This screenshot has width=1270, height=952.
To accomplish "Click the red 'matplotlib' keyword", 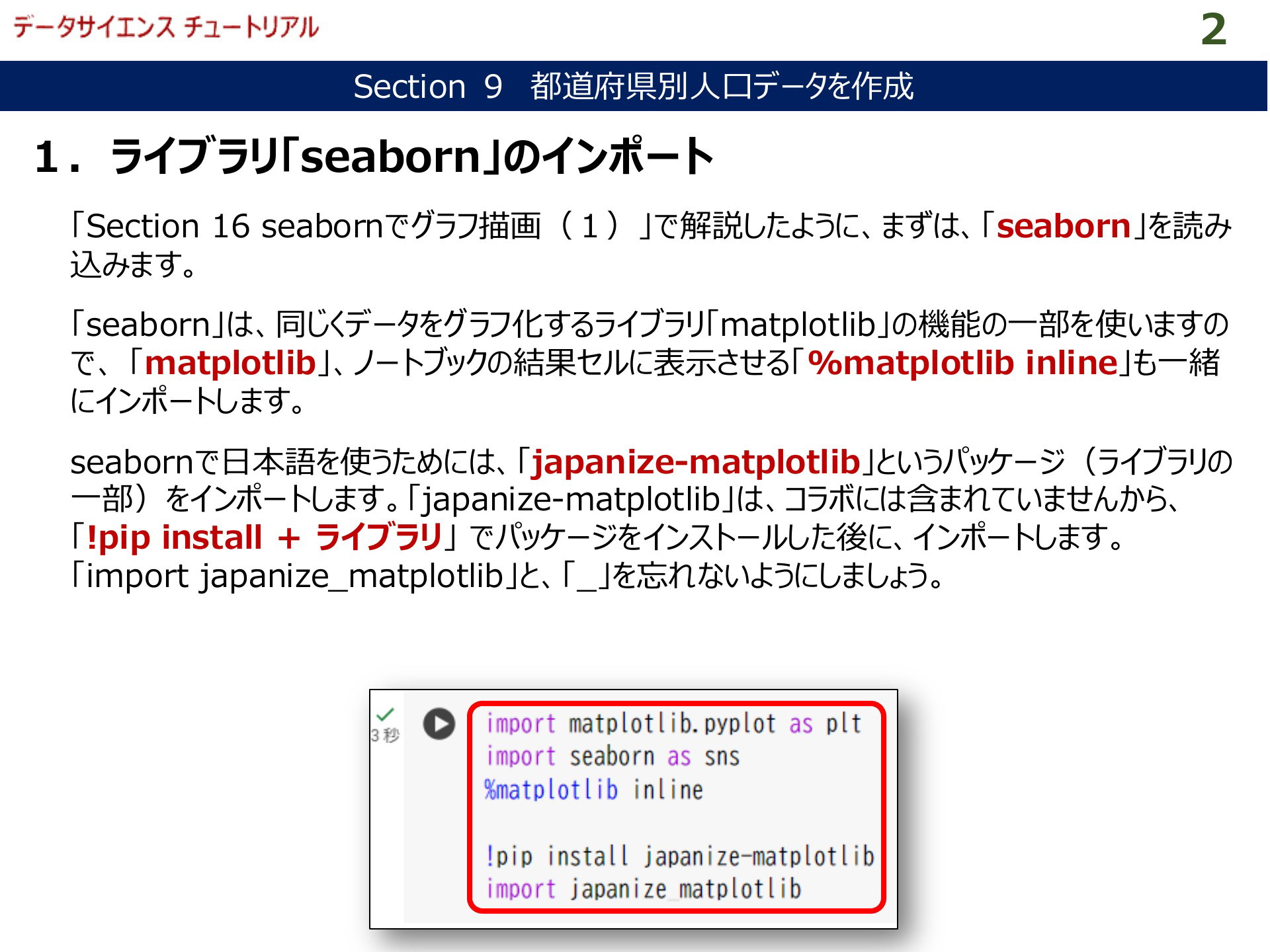I will pos(230,363).
